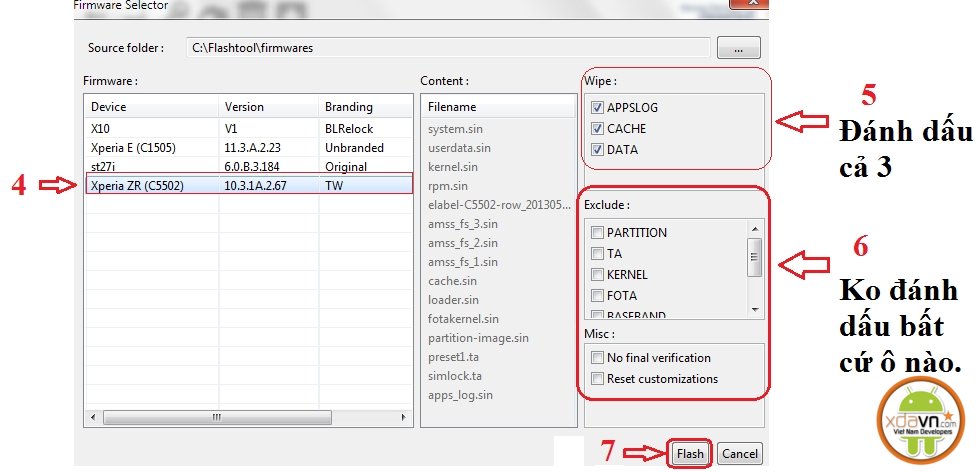Click version 6.0.B.3.184 cell
Viewport: 976px width, 472px height.
[x=253, y=167]
